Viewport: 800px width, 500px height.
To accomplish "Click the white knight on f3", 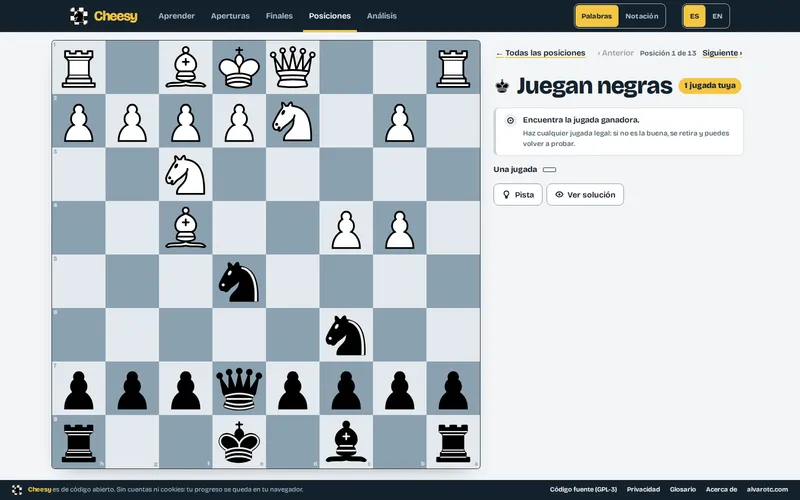I will pyautogui.click(x=185, y=174).
